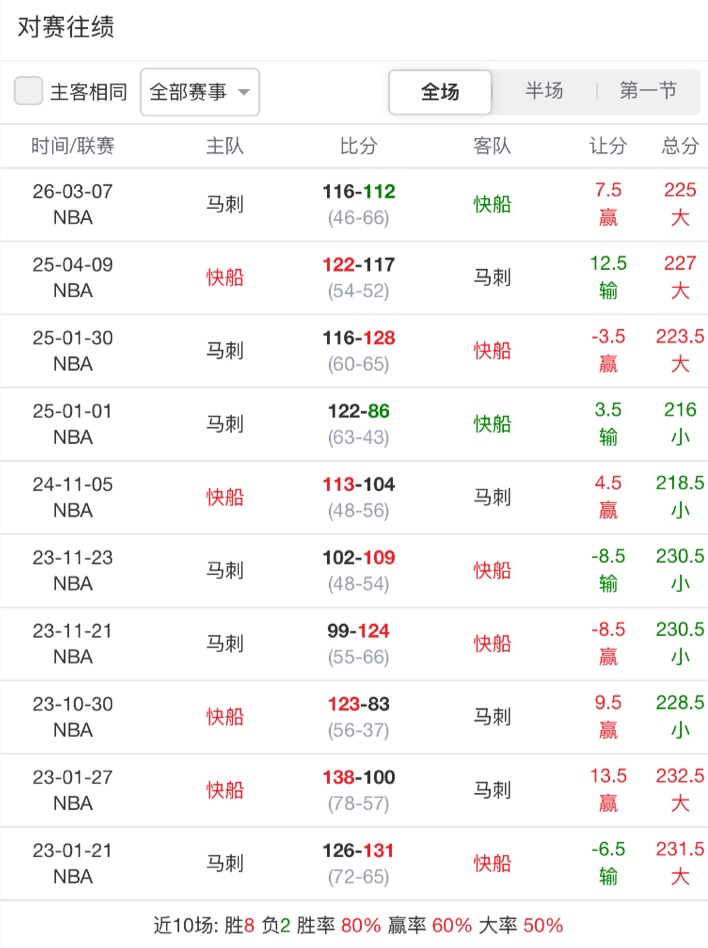Open the 全部赛事 dropdown
This screenshot has width=708, height=948.
(x=200, y=92)
